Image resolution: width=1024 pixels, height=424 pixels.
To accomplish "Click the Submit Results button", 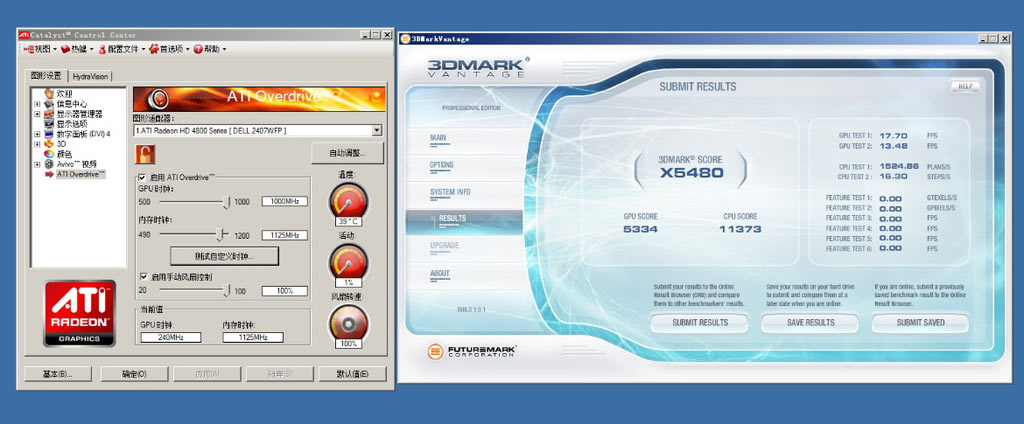I will click(x=700, y=322).
